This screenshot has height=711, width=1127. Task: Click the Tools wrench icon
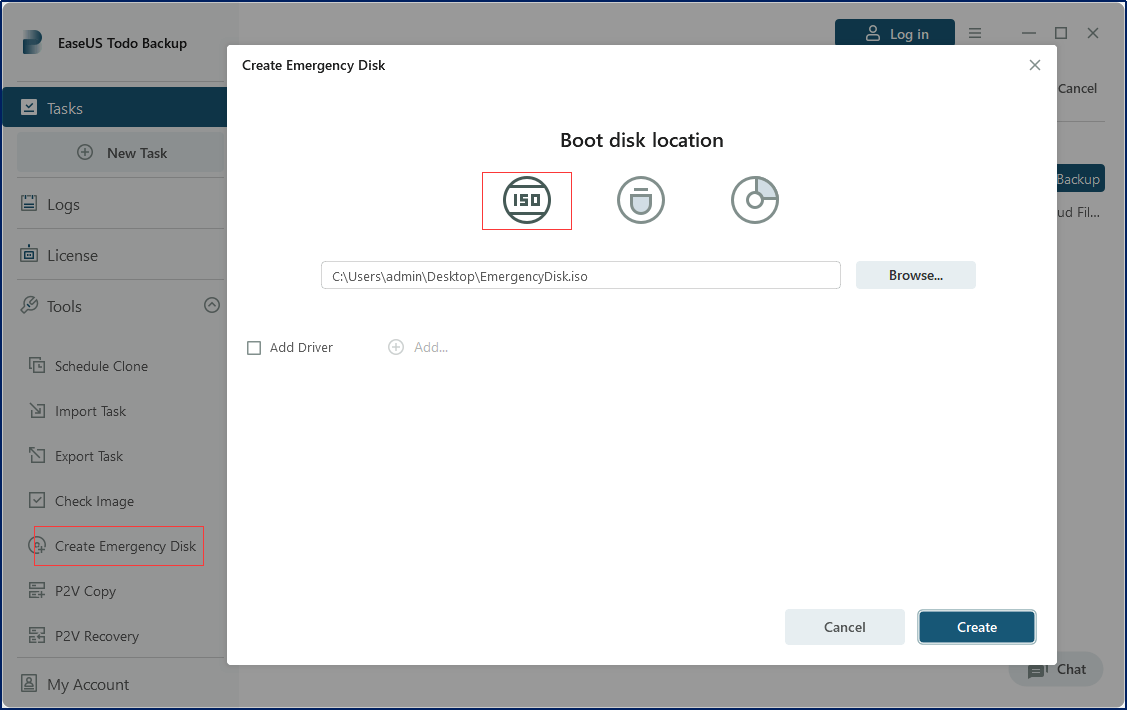(29, 306)
